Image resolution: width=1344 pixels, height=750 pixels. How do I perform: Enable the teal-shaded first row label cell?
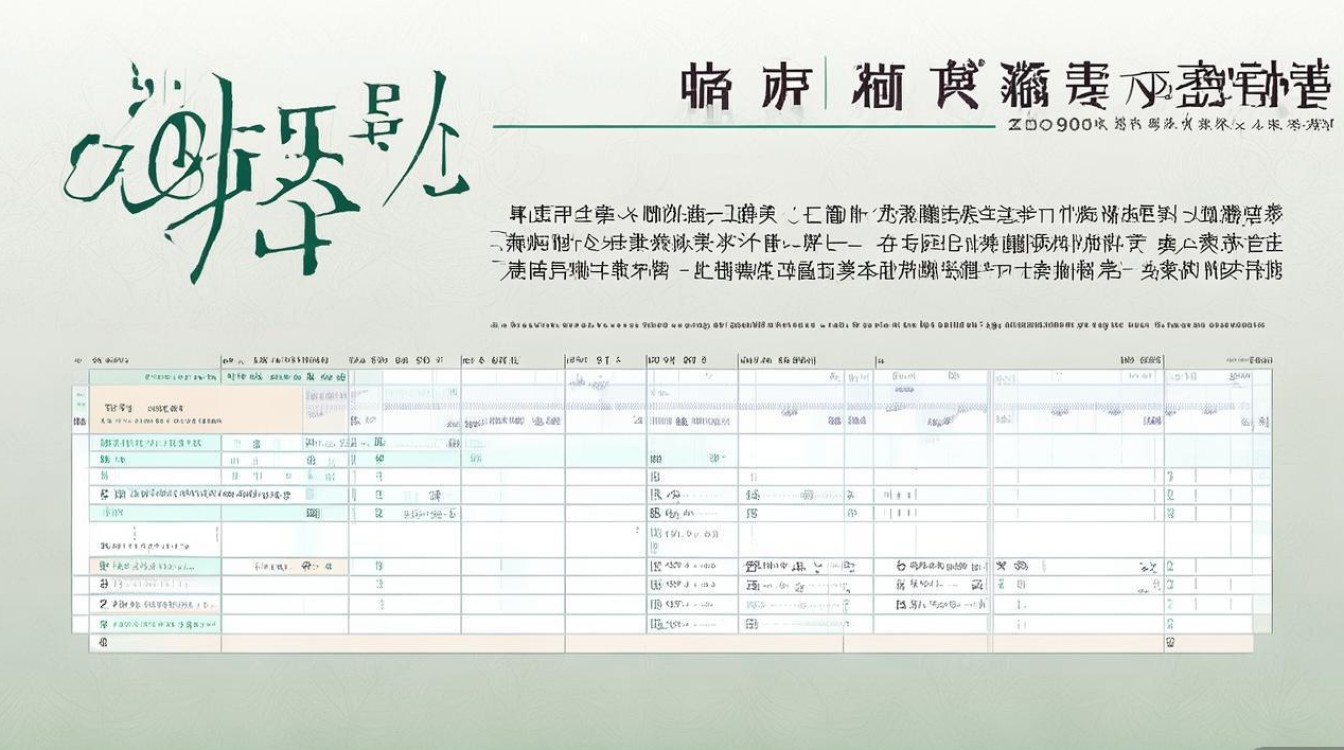pos(150,445)
